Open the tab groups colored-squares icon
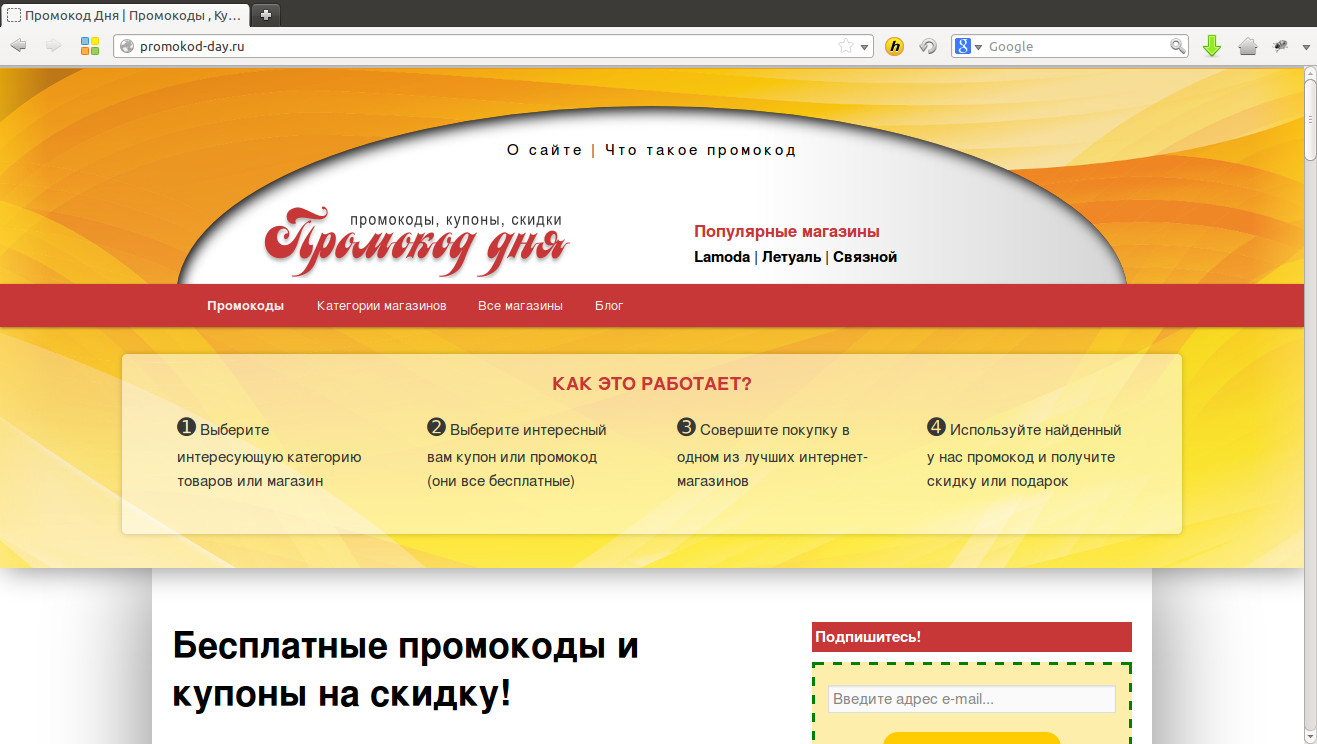 coord(90,46)
